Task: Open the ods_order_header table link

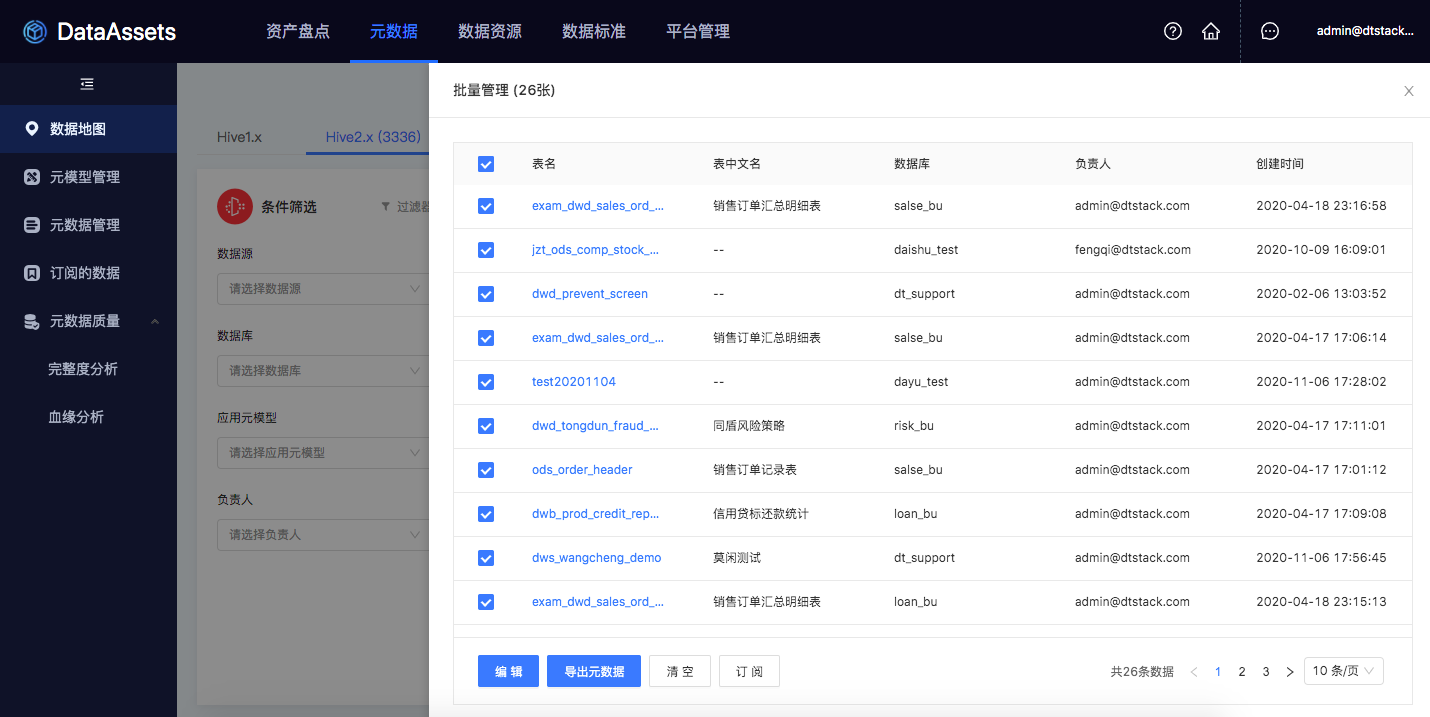Action: 582,470
